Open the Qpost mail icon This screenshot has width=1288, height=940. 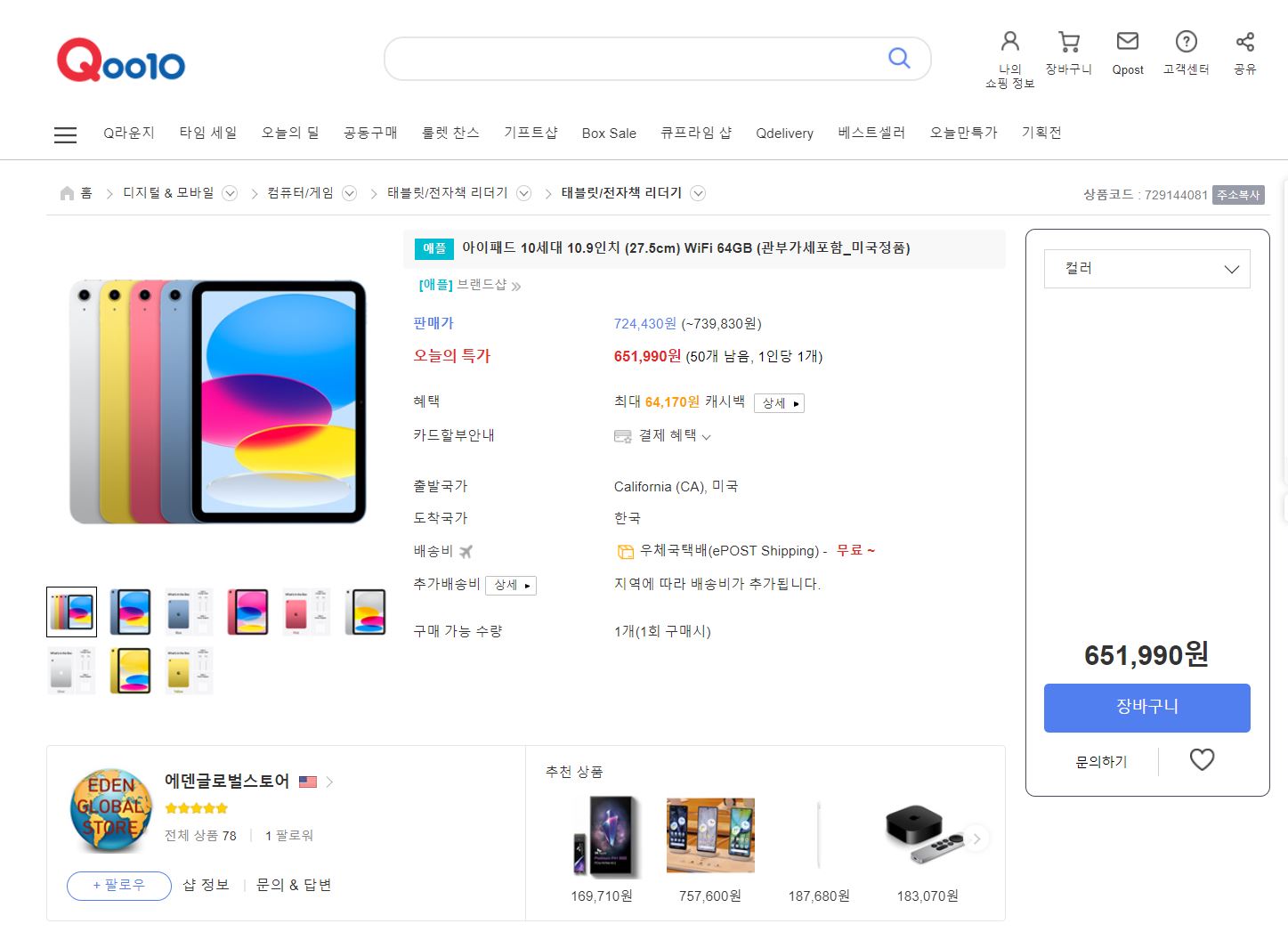[x=1128, y=41]
